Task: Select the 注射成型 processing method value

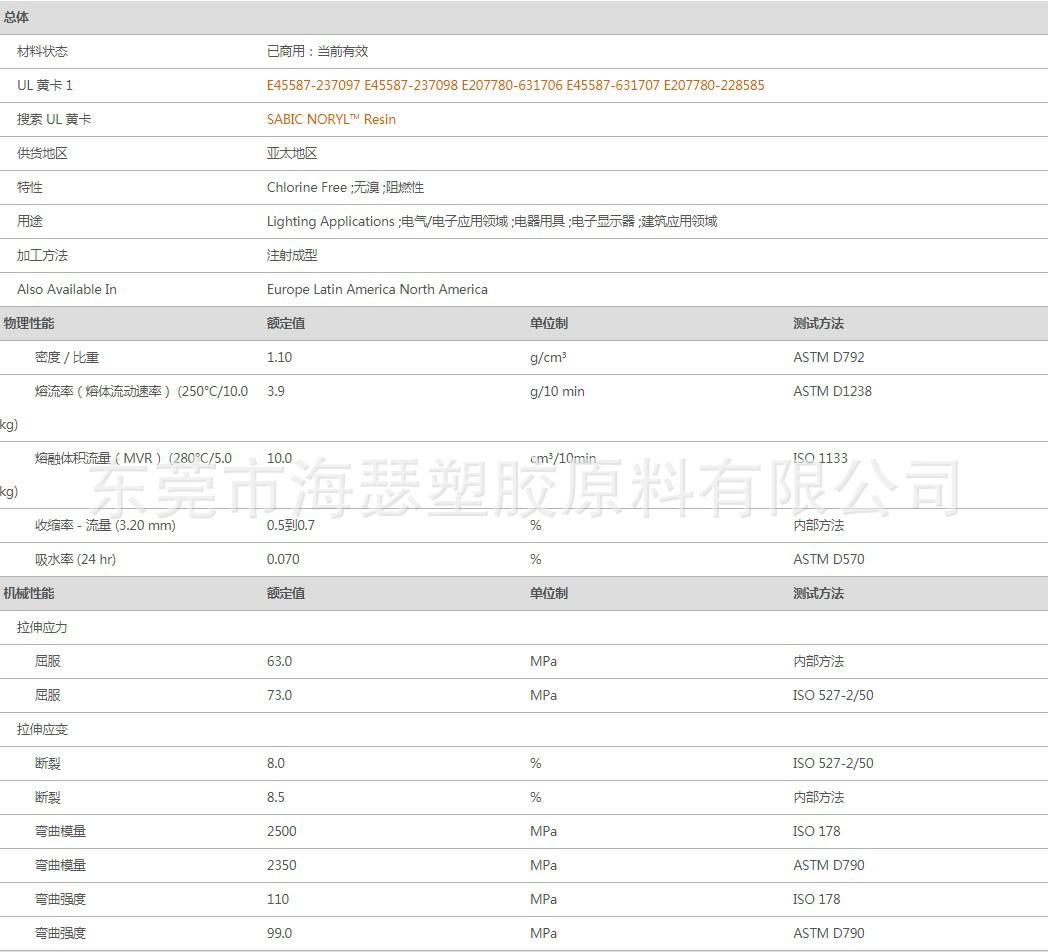Action: click(292, 256)
